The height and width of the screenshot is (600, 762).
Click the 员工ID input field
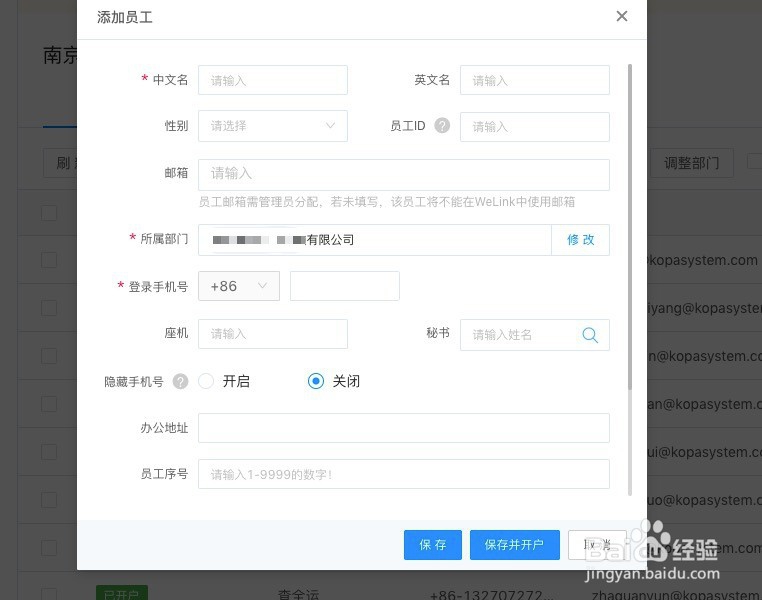coord(535,127)
